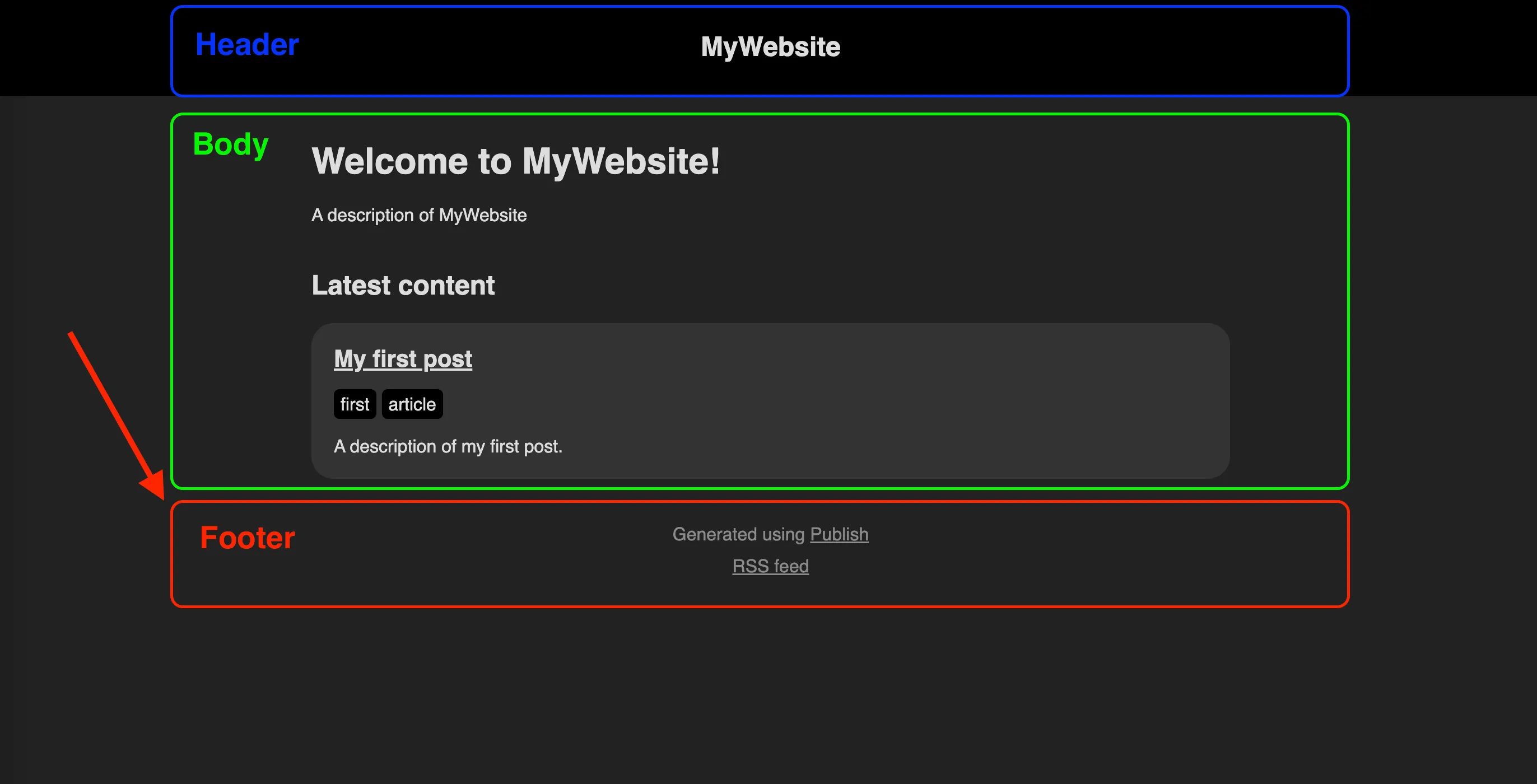Click the post description "A description of my first post."

coord(448,446)
